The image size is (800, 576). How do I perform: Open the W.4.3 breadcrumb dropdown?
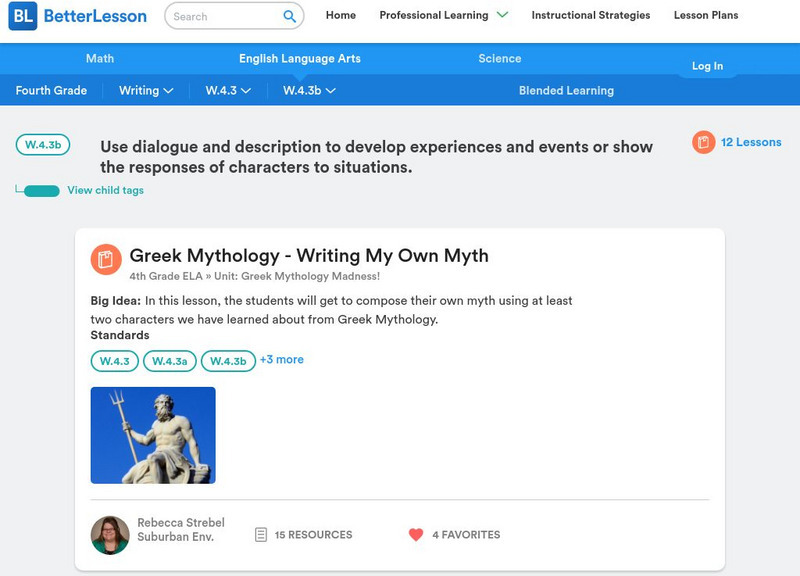228,90
